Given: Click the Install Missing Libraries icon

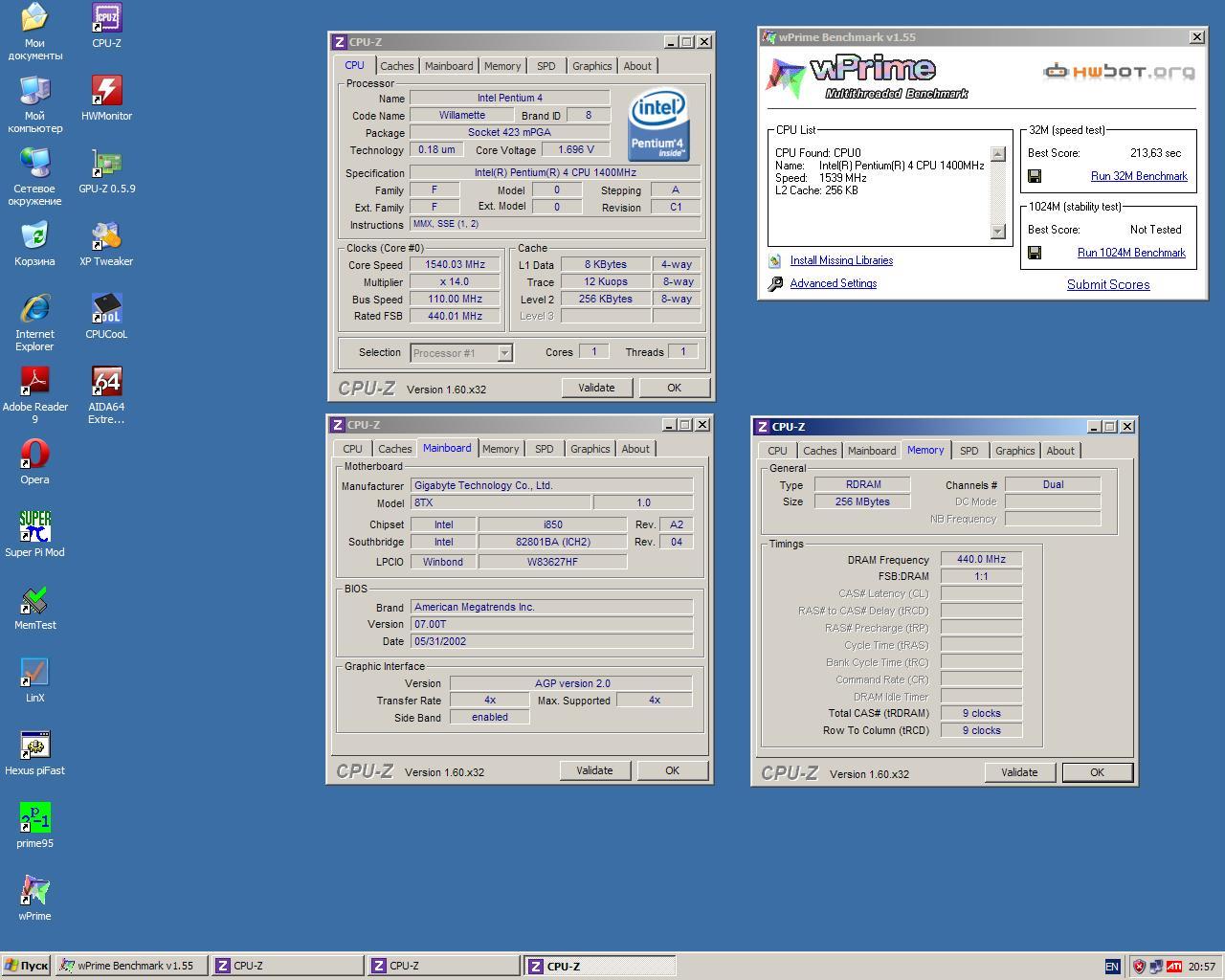Looking at the screenshot, I should [775, 260].
